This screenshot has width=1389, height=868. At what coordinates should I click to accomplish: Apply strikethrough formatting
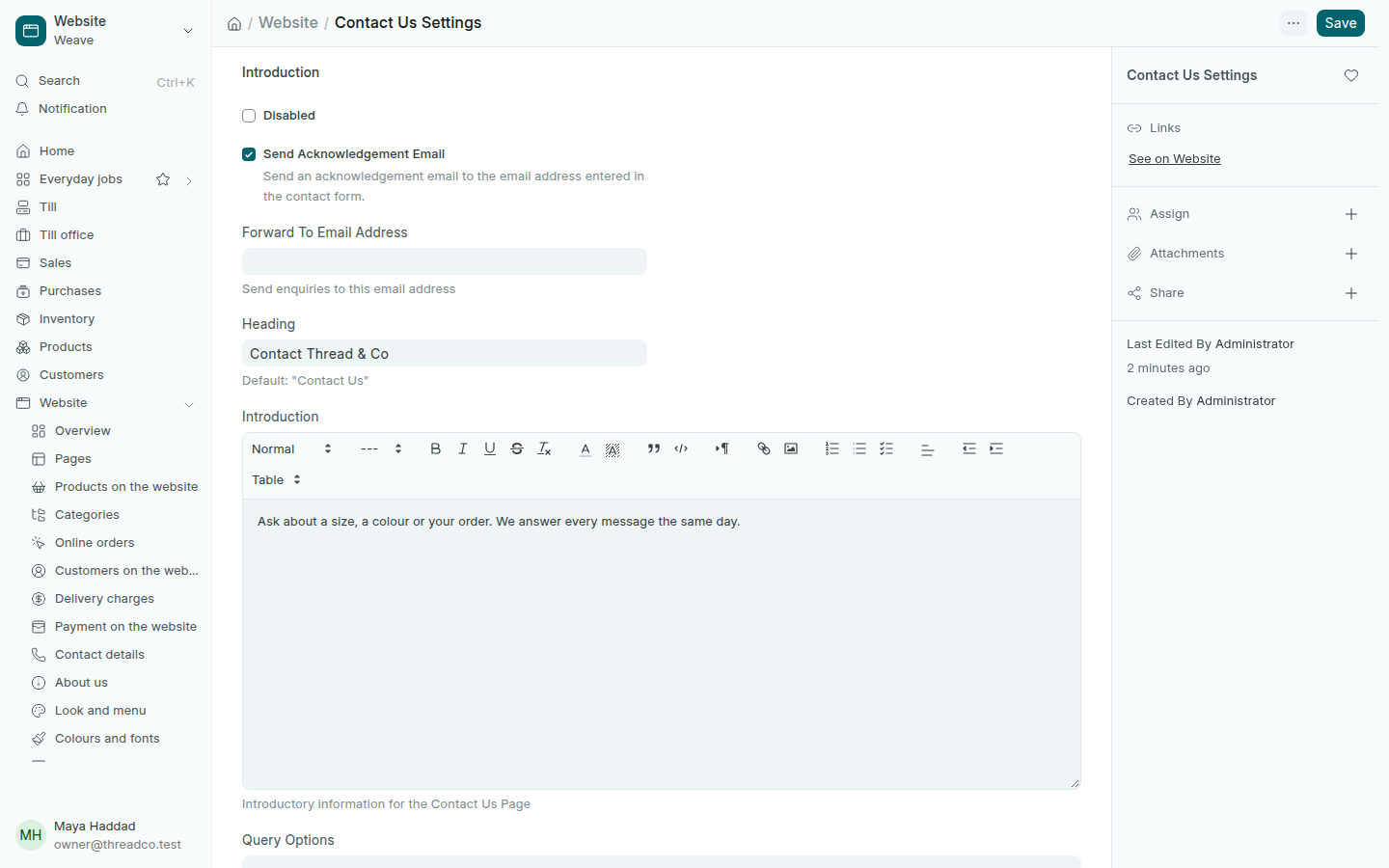(x=517, y=448)
